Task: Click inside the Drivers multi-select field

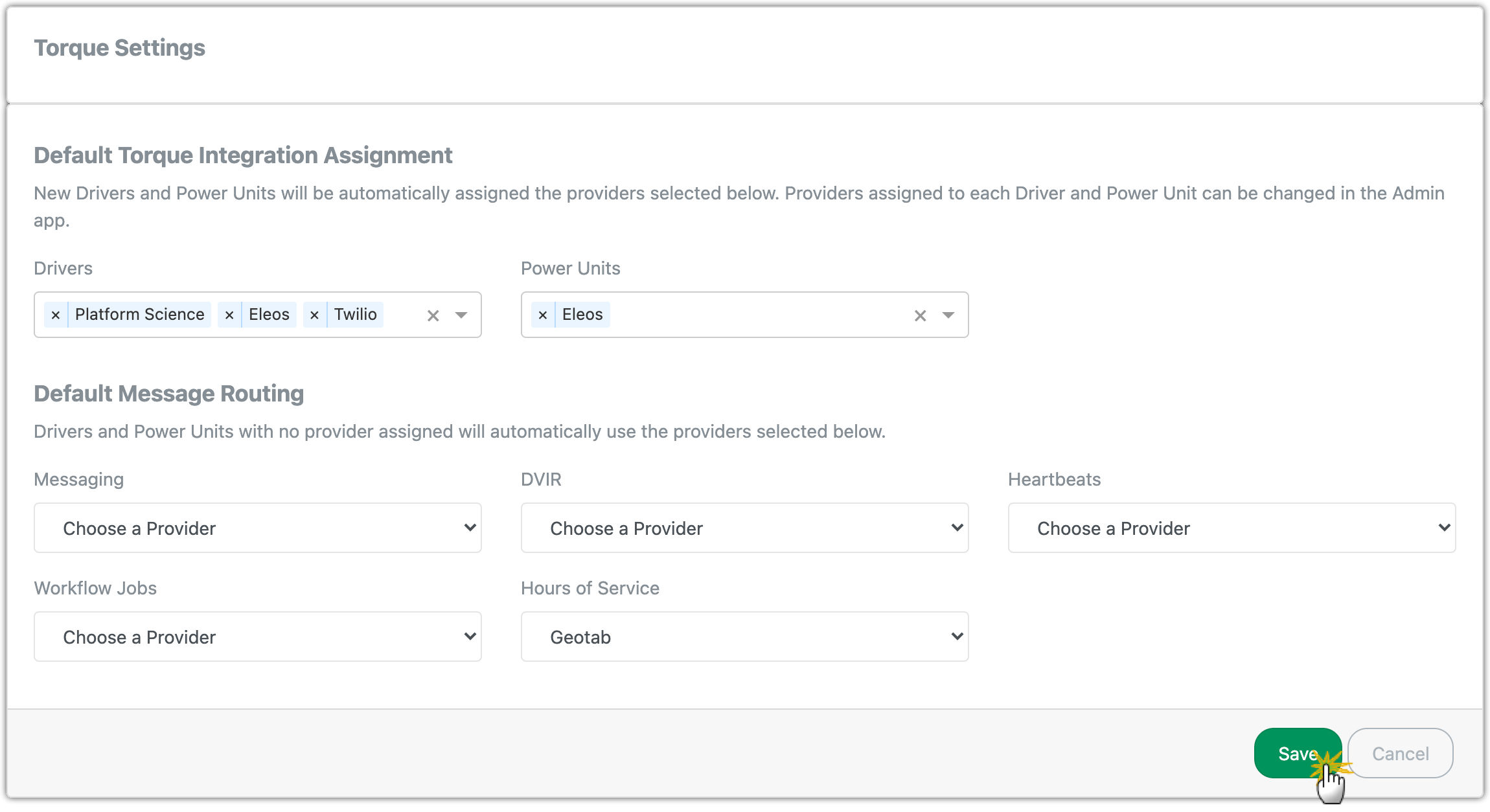Action: click(x=403, y=315)
